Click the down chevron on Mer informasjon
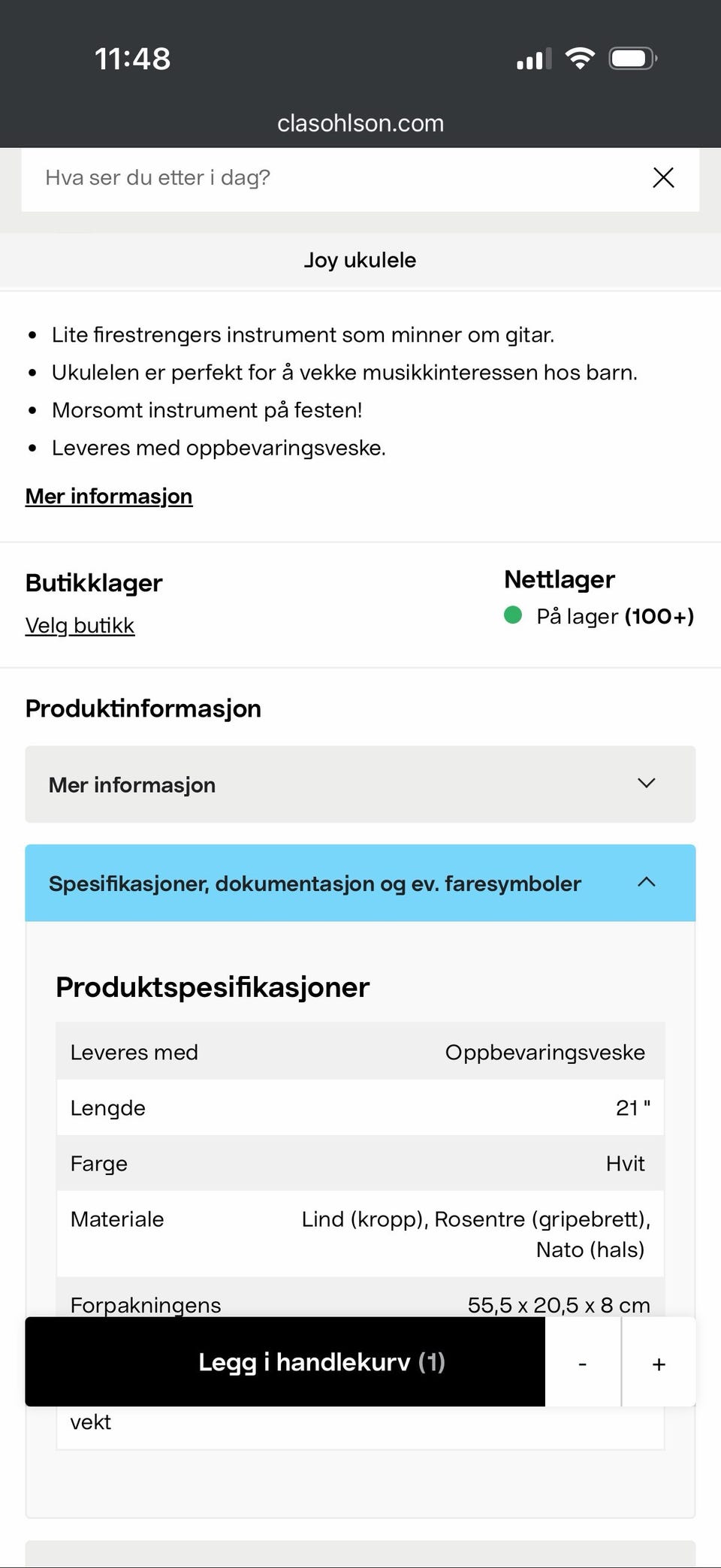Screen dimensions: 721x1568 [x=646, y=784]
